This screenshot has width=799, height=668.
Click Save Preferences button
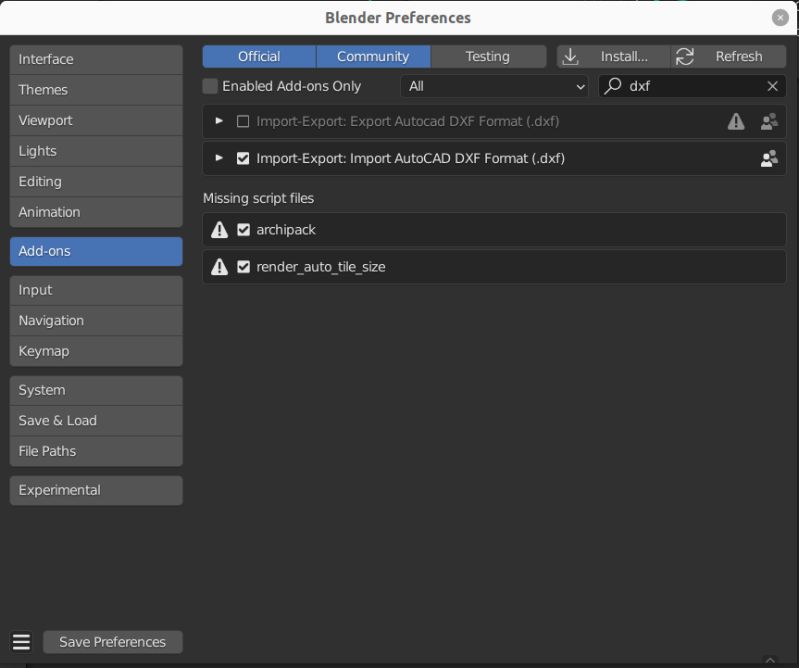click(x=113, y=642)
